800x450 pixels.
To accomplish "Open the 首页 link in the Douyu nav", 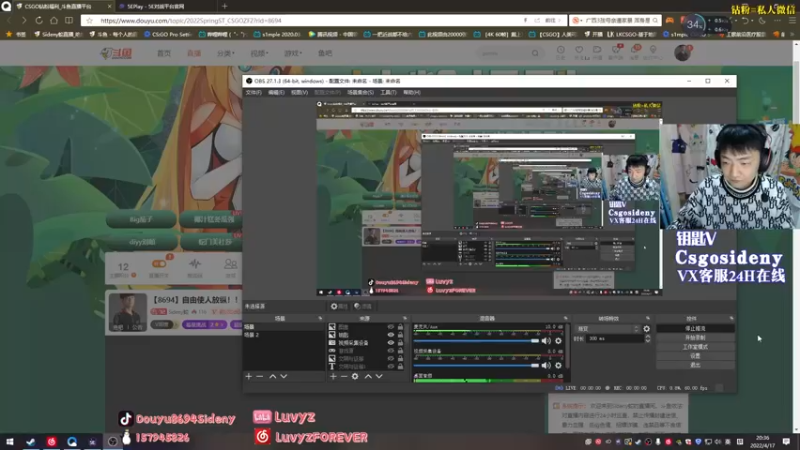I will pyautogui.click(x=164, y=53).
